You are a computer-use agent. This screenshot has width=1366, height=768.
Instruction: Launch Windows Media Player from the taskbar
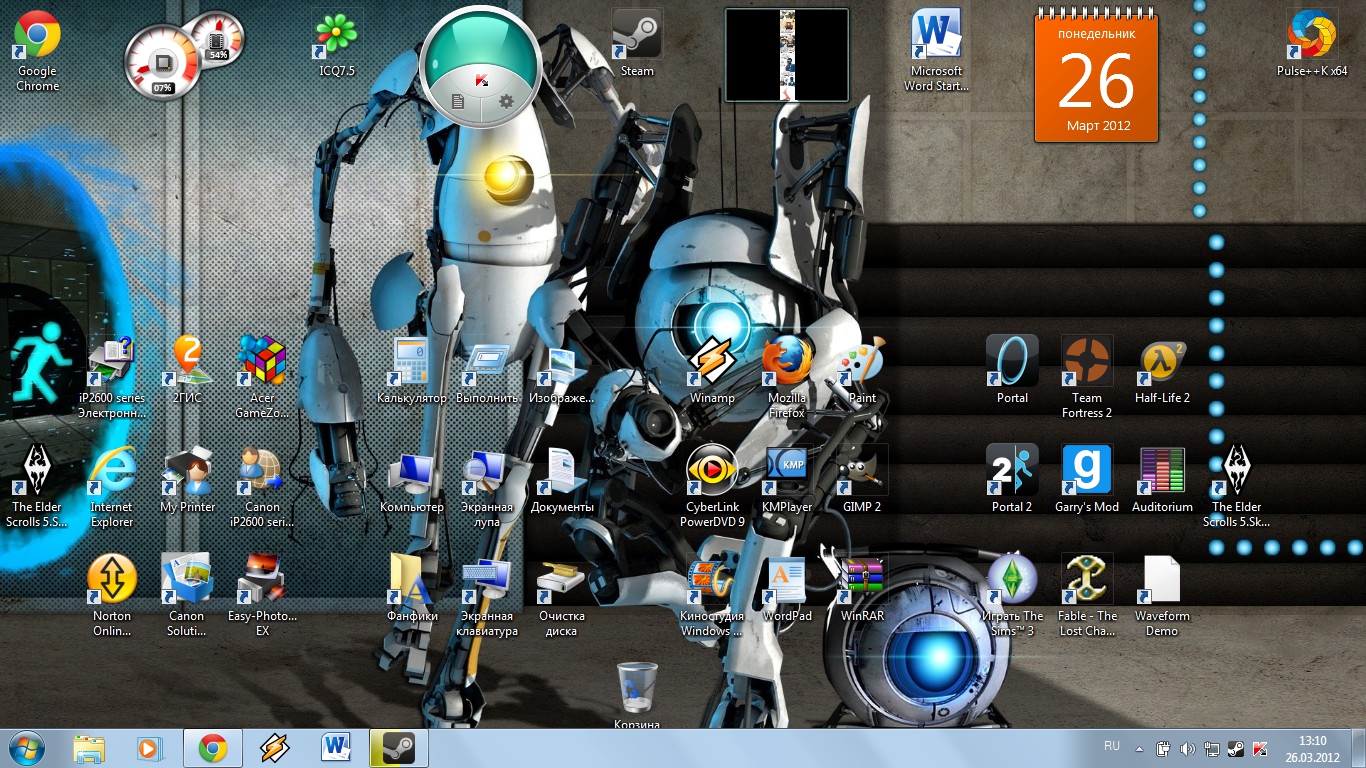click(150, 748)
